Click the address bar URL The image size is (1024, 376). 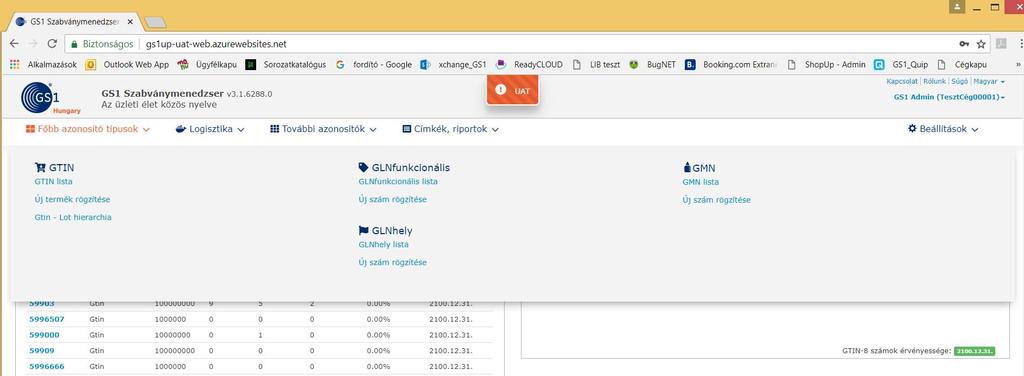(216, 44)
